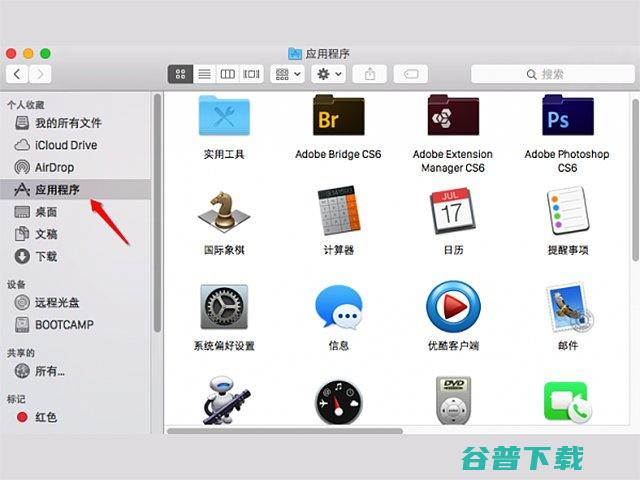This screenshot has width=640, height=480.
Task: Open the Calculator (计算器) app
Action: coord(338,213)
